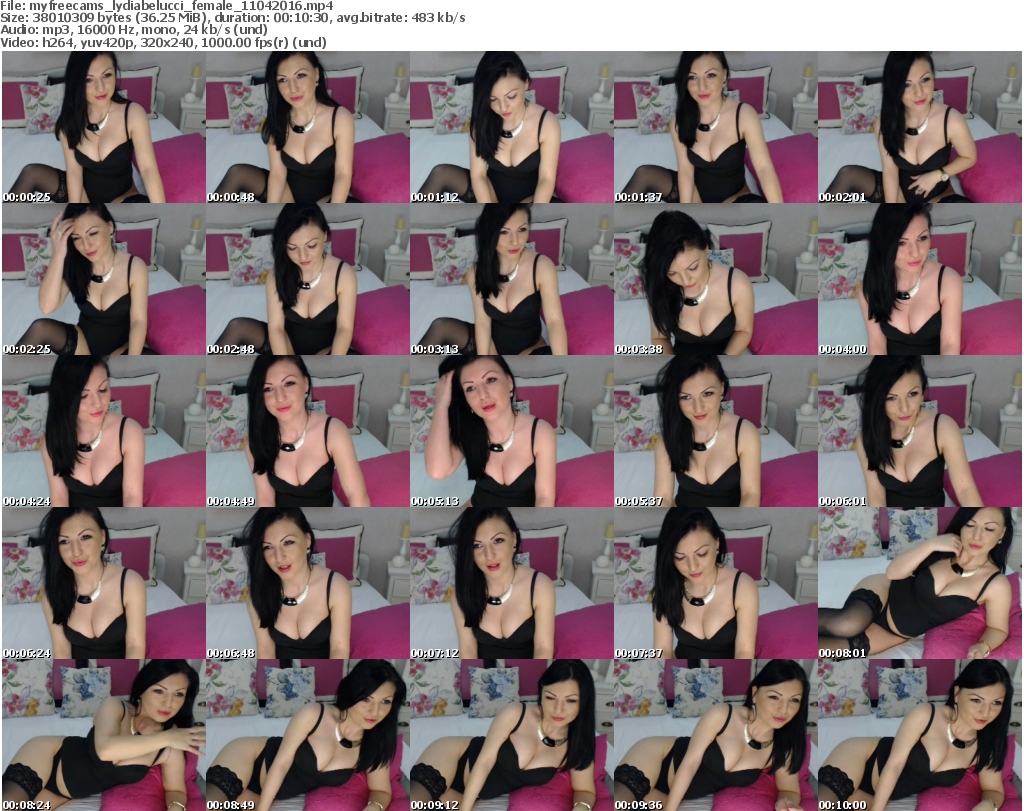Select the thumbnail stamped 00:01:12

coord(511,127)
